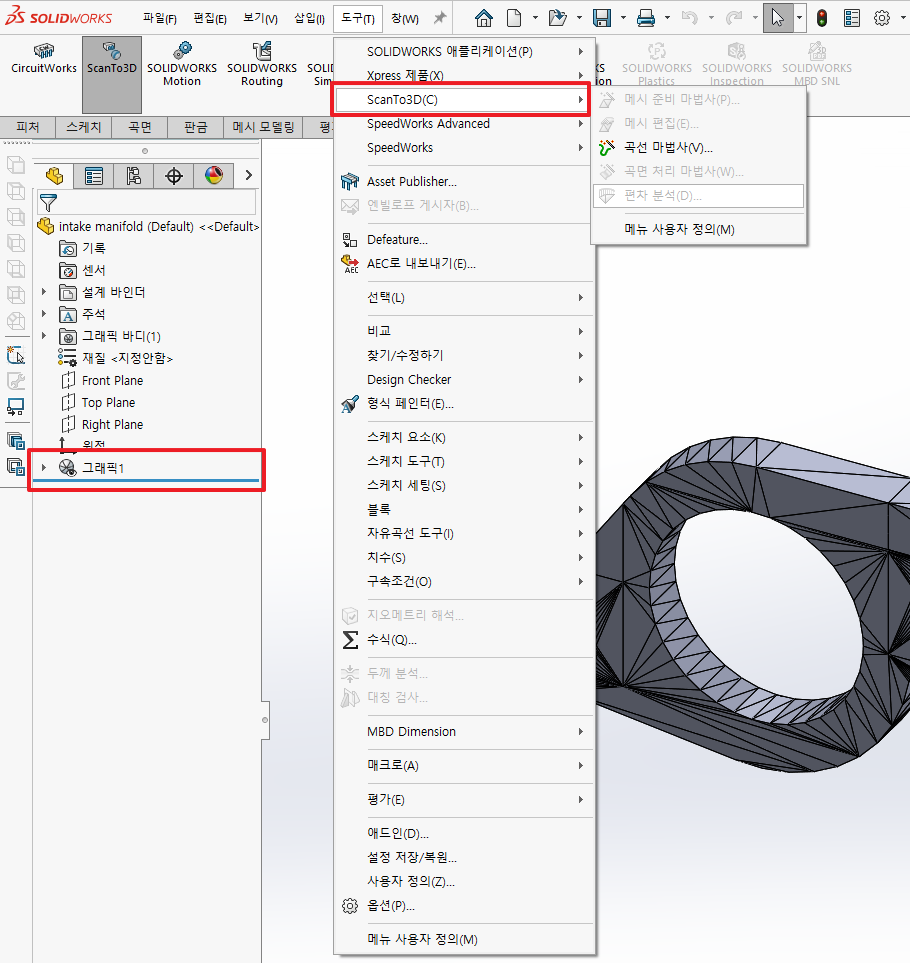The image size is (910, 963).
Task: Open the Design Checker submenu
Action: point(465,380)
